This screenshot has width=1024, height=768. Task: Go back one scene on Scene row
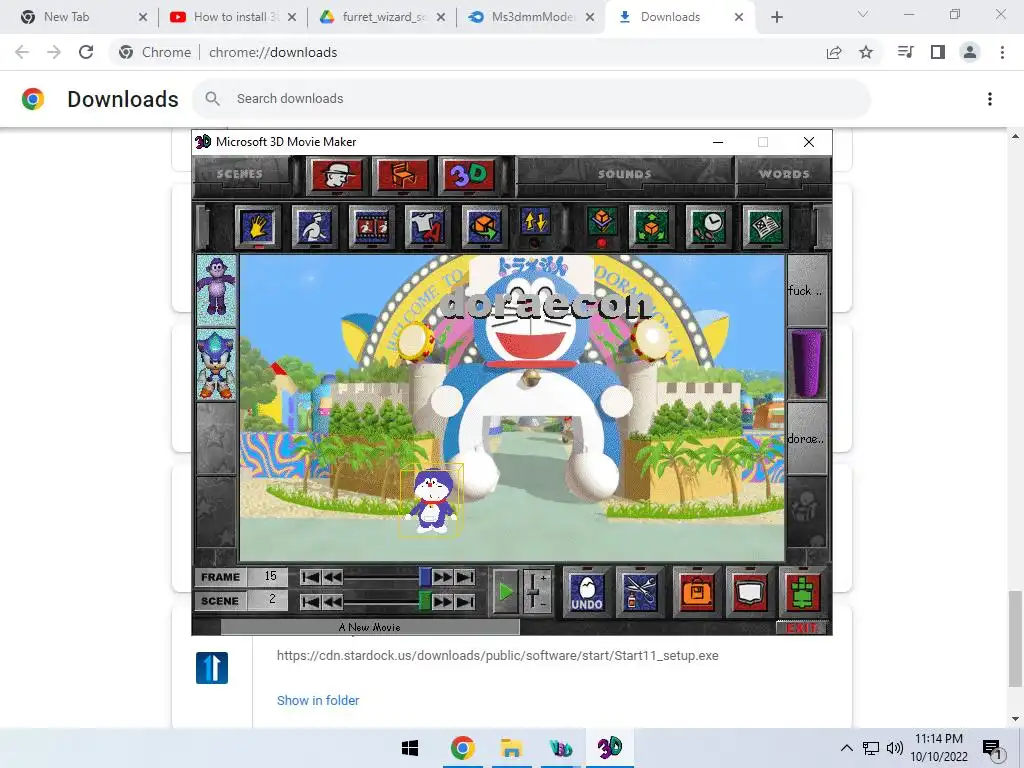[332, 601]
